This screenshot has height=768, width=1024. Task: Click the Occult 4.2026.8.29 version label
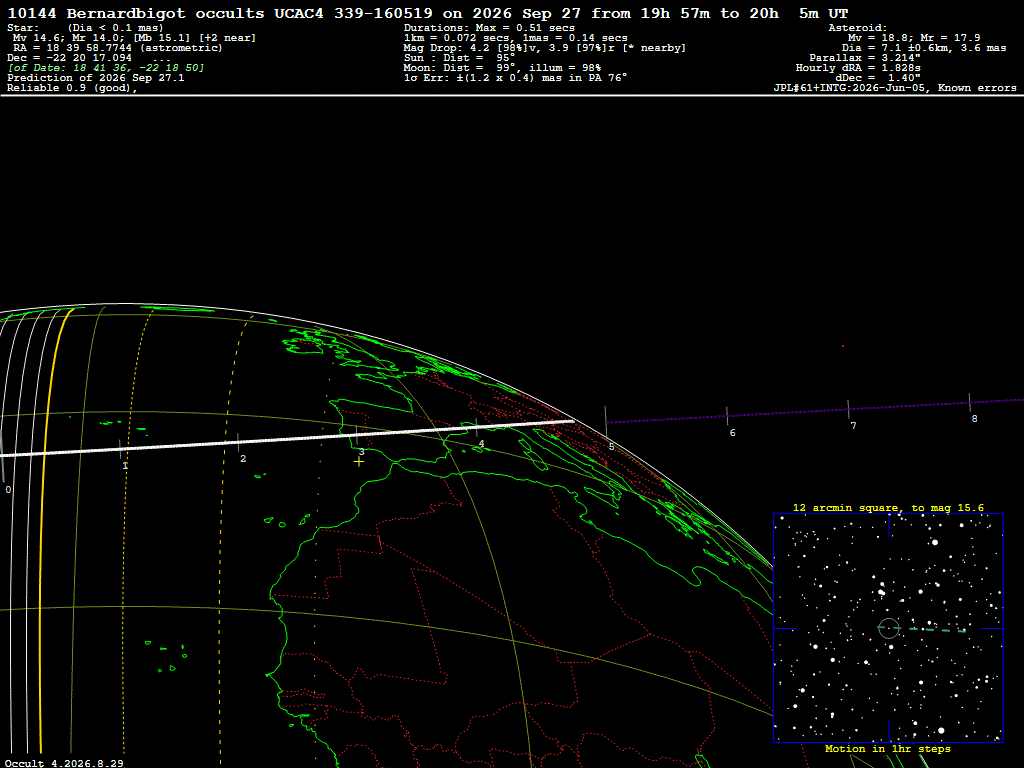pyautogui.click(x=64, y=763)
